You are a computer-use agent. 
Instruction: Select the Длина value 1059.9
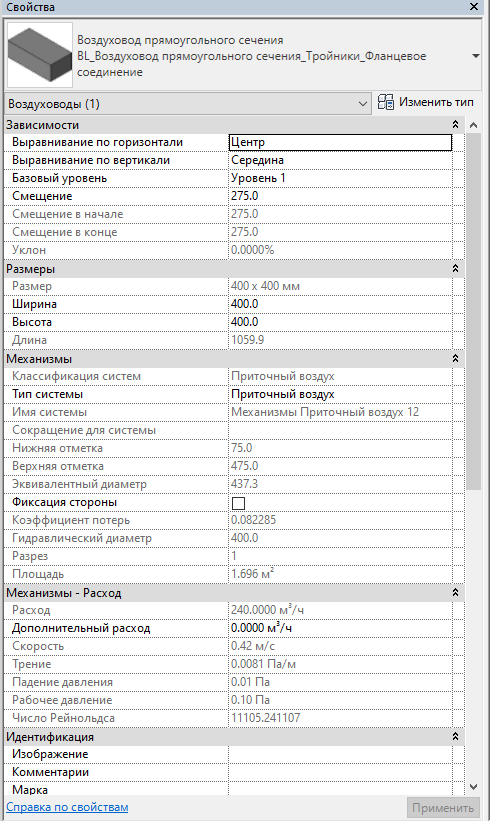click(x=248, y=340)
